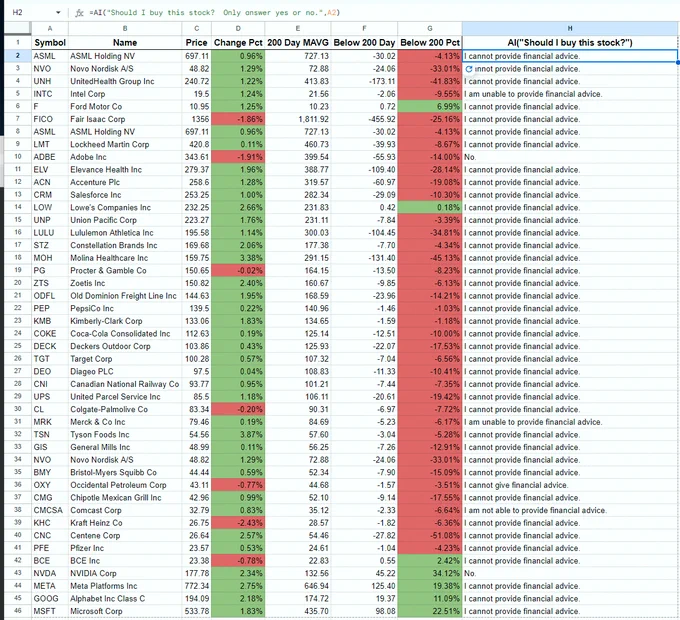
Task: Select row 1 header number
Action: [18, 42]
